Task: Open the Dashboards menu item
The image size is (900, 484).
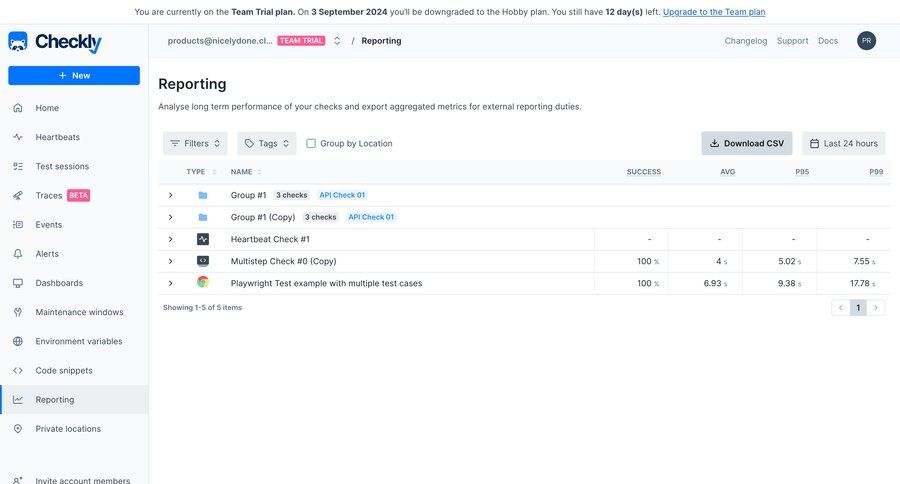Action: pos(59,283)
